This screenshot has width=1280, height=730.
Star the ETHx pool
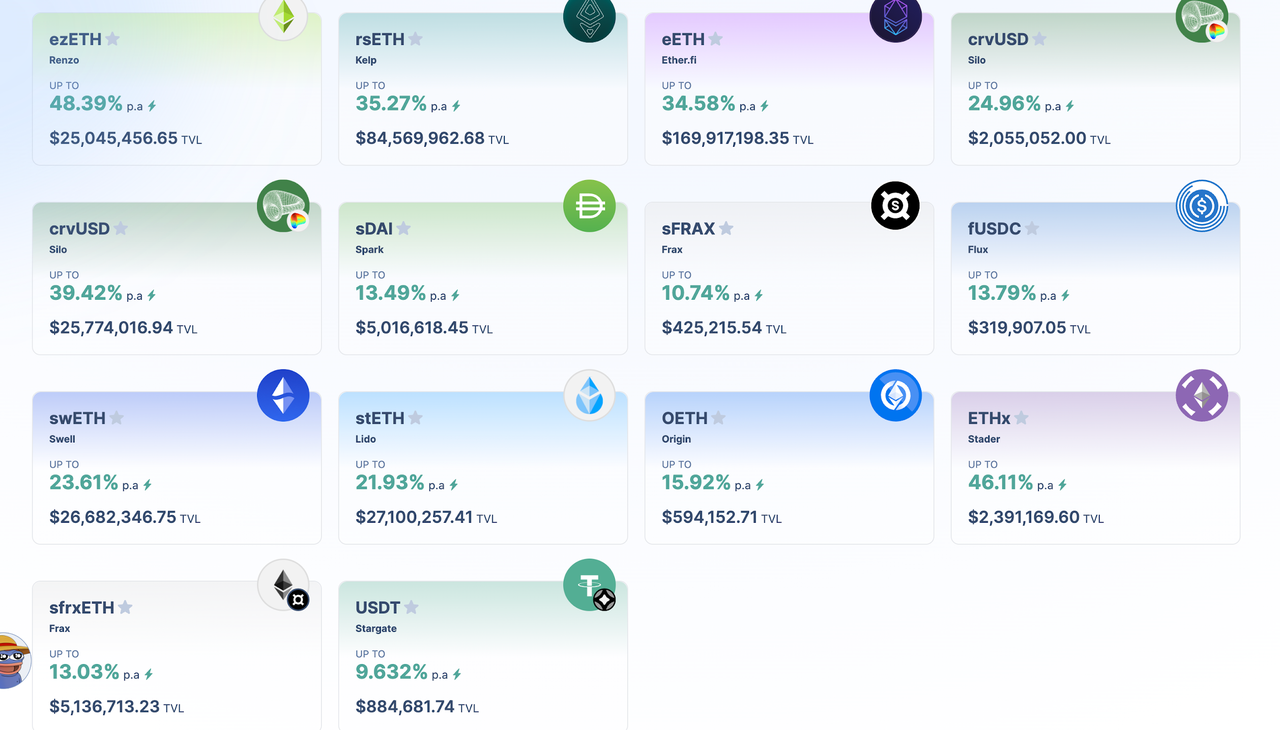coord(1021,418)
